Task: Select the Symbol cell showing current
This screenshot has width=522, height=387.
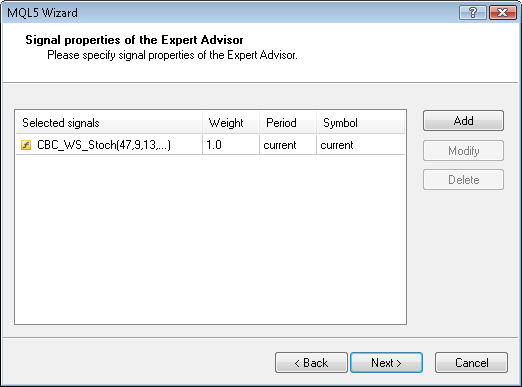Action: coord(361,145)
